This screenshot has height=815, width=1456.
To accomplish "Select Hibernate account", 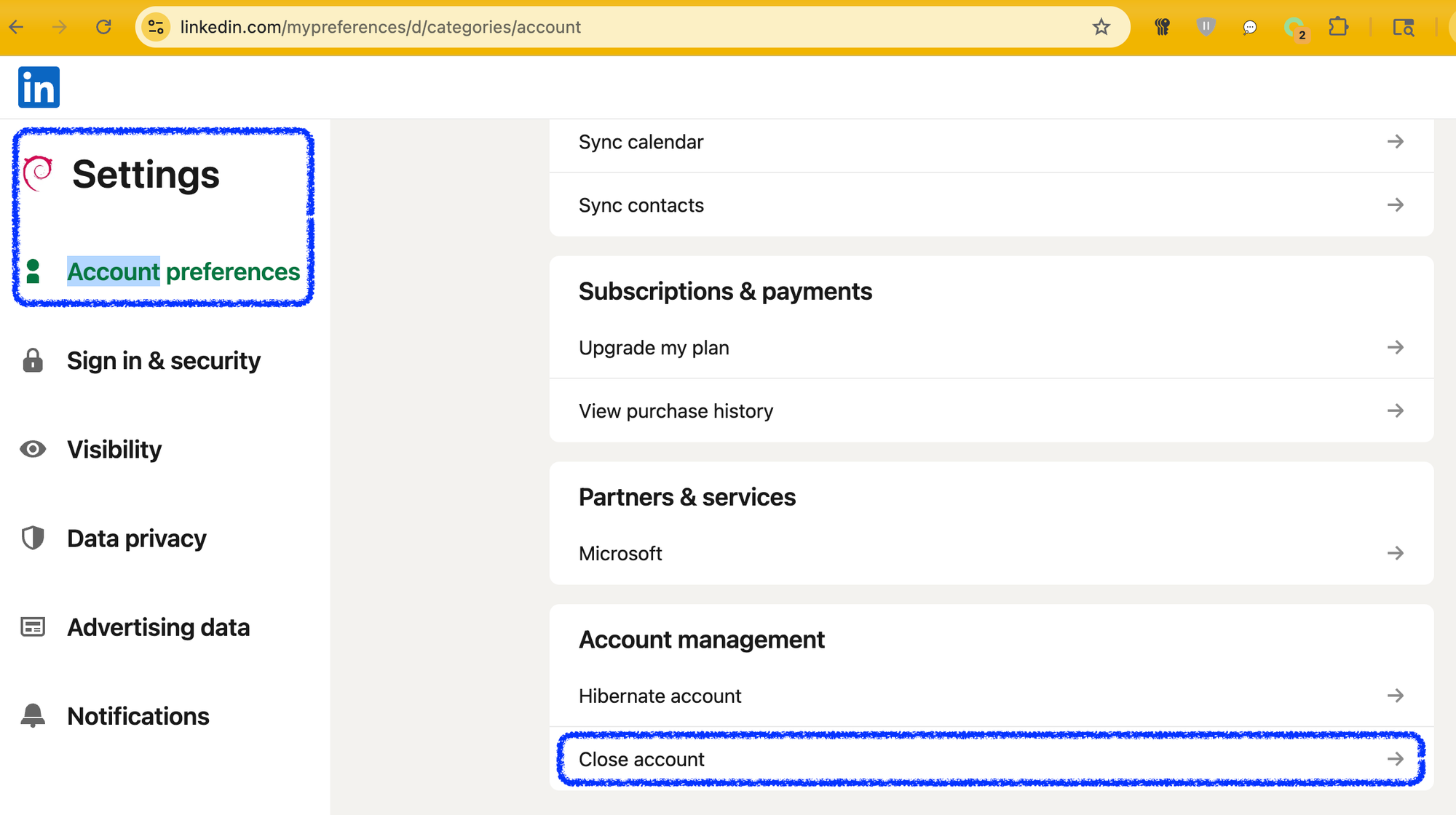I will tap(992, 696).
